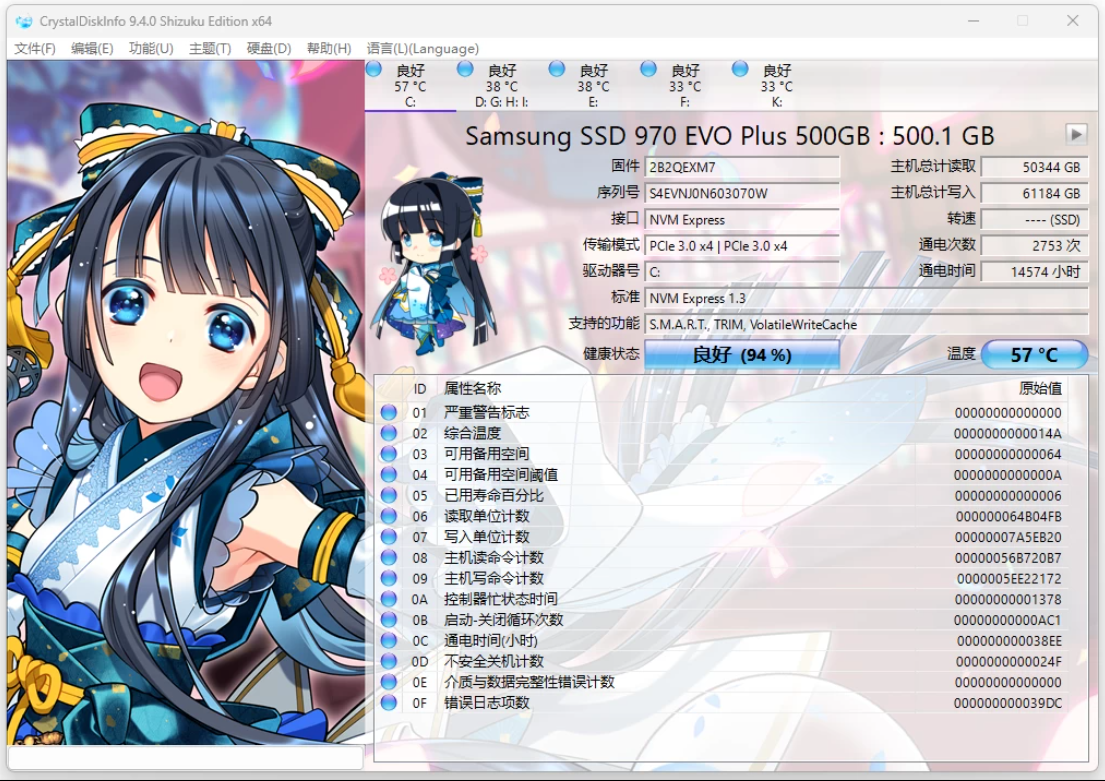Switch to the K: drive tab
The height and width of the screenshot is (781, 1105).
[777, 85]
